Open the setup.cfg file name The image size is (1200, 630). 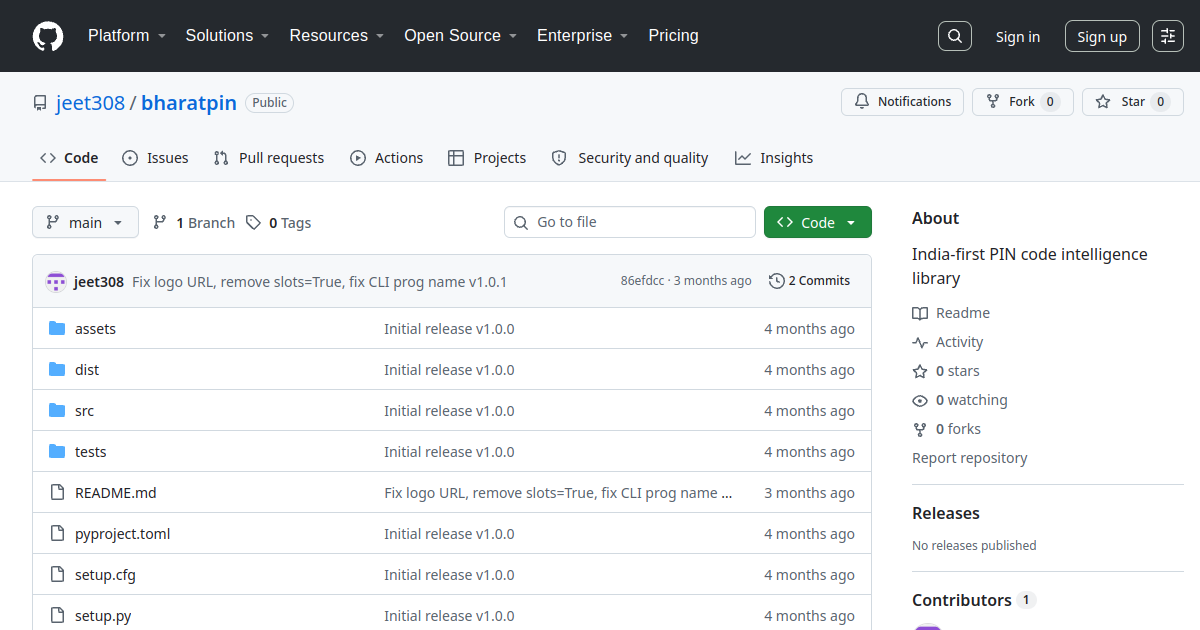click(x=105, y=575)
